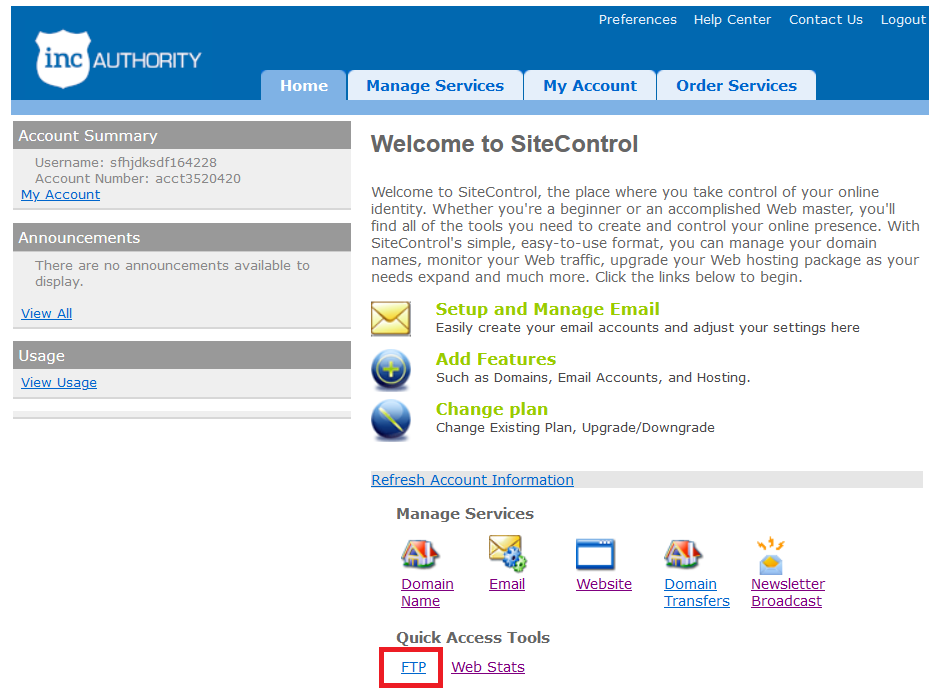Screen dimensions: 929x699
Task: Click the 'no announcements available' message
Action: pos(172,273)
